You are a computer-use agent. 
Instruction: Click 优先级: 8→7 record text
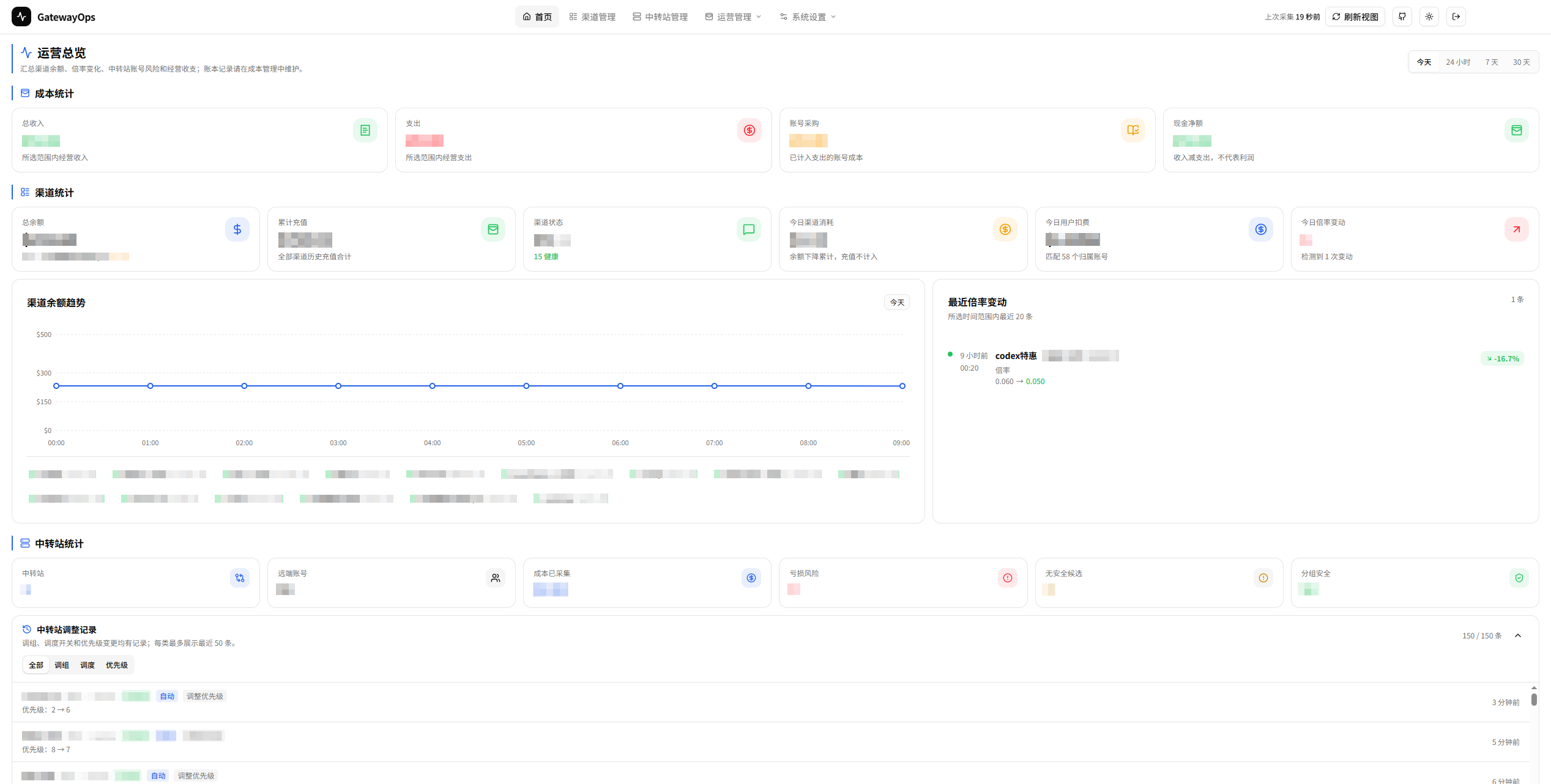pyautogui.click(x=46, y=750)
